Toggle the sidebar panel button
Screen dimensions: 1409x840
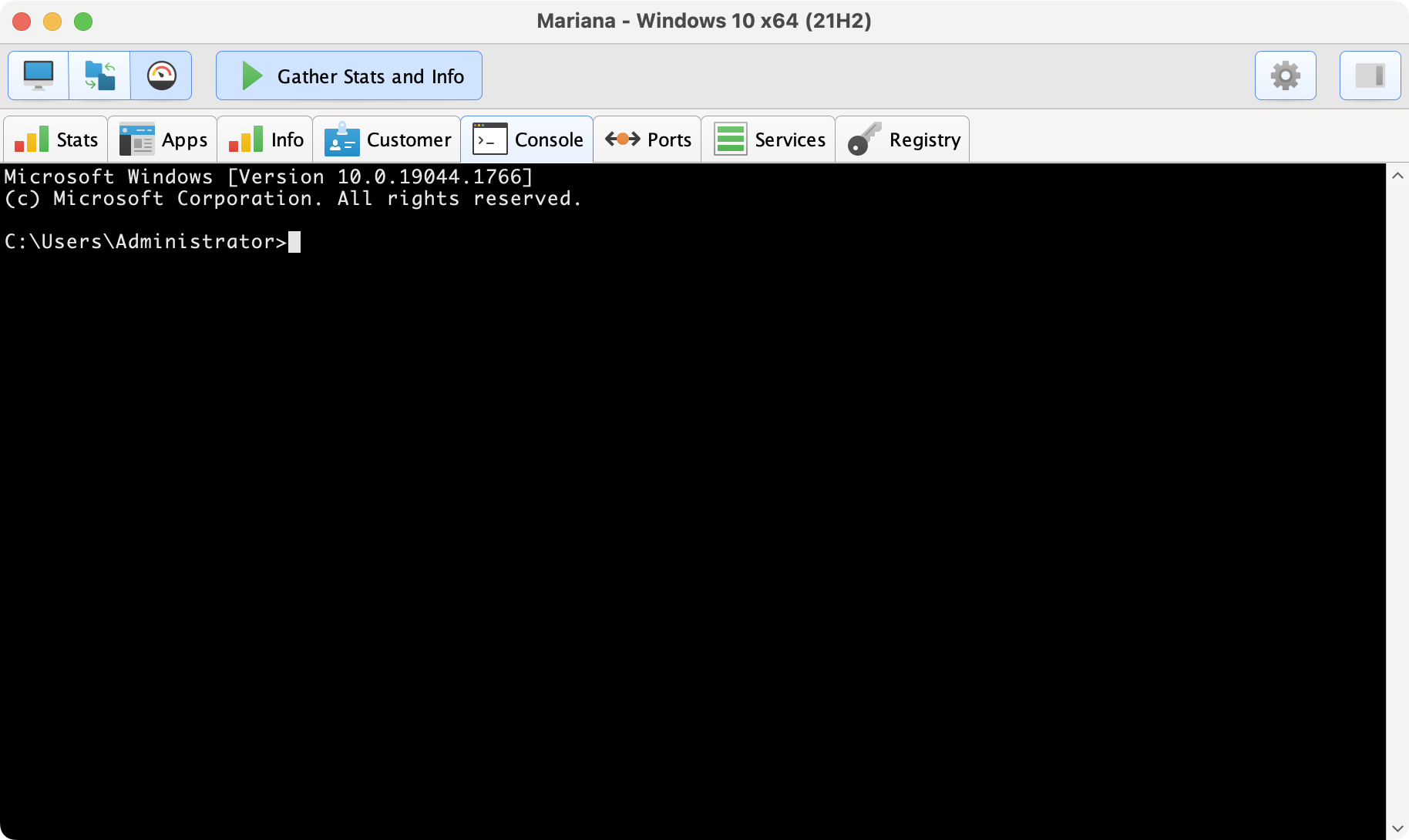pos(1370,76)
